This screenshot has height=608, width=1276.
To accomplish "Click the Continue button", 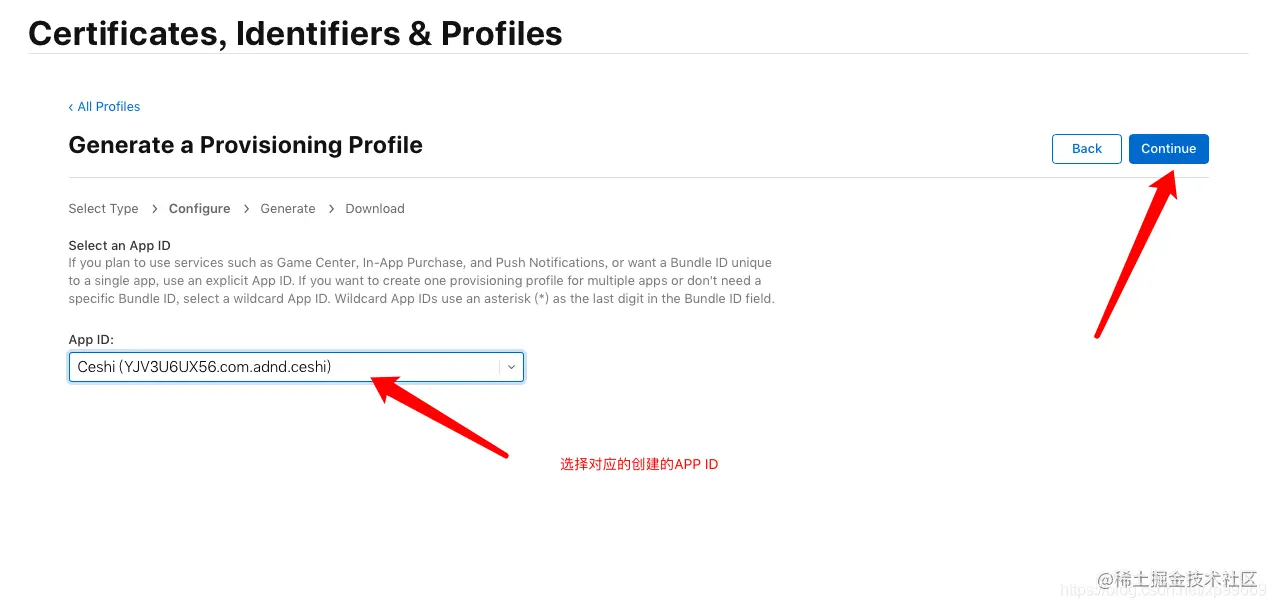I will pos(1169,149).
